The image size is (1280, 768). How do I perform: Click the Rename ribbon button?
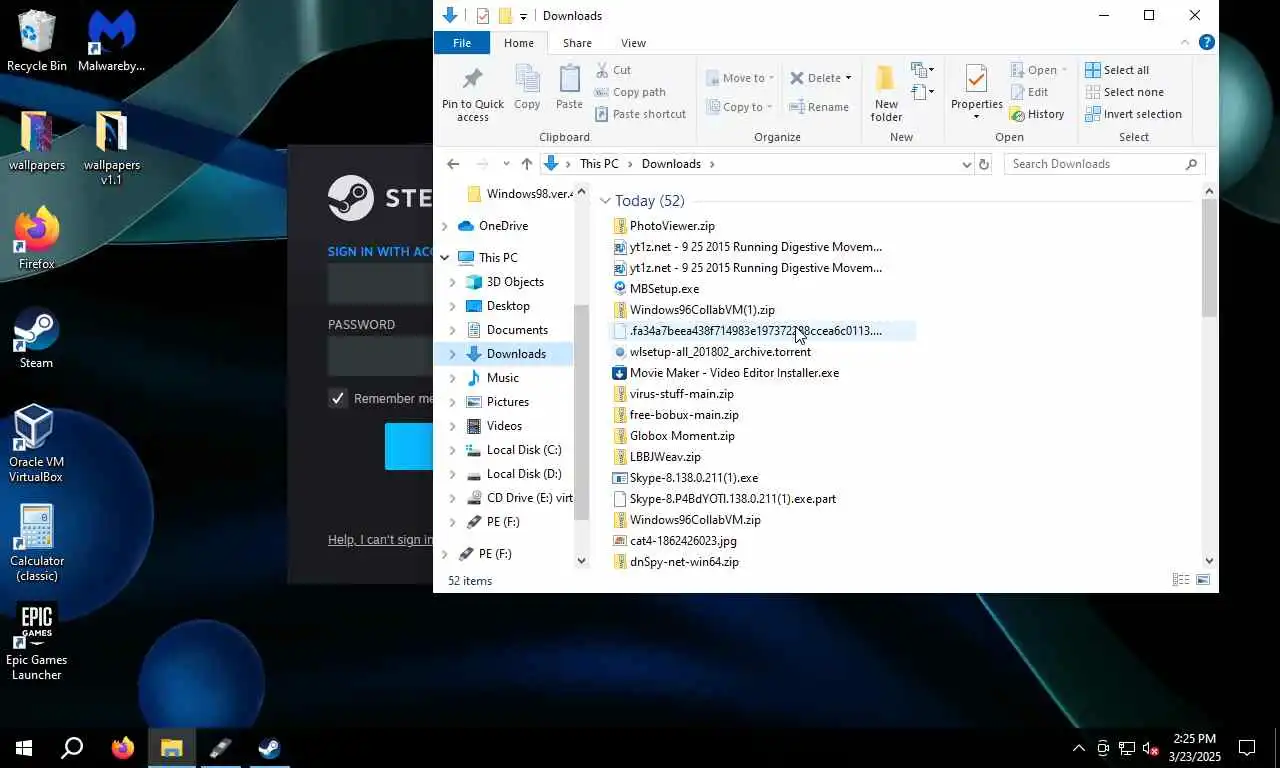pos(819,107)
